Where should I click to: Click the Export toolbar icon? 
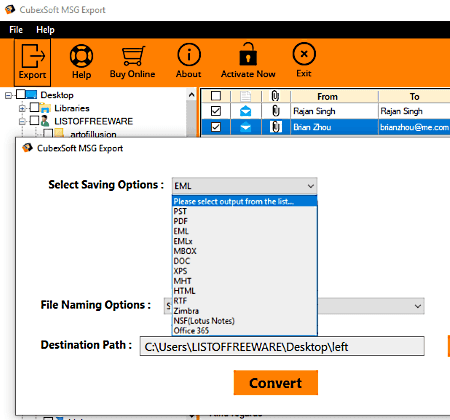pos(32,63)
